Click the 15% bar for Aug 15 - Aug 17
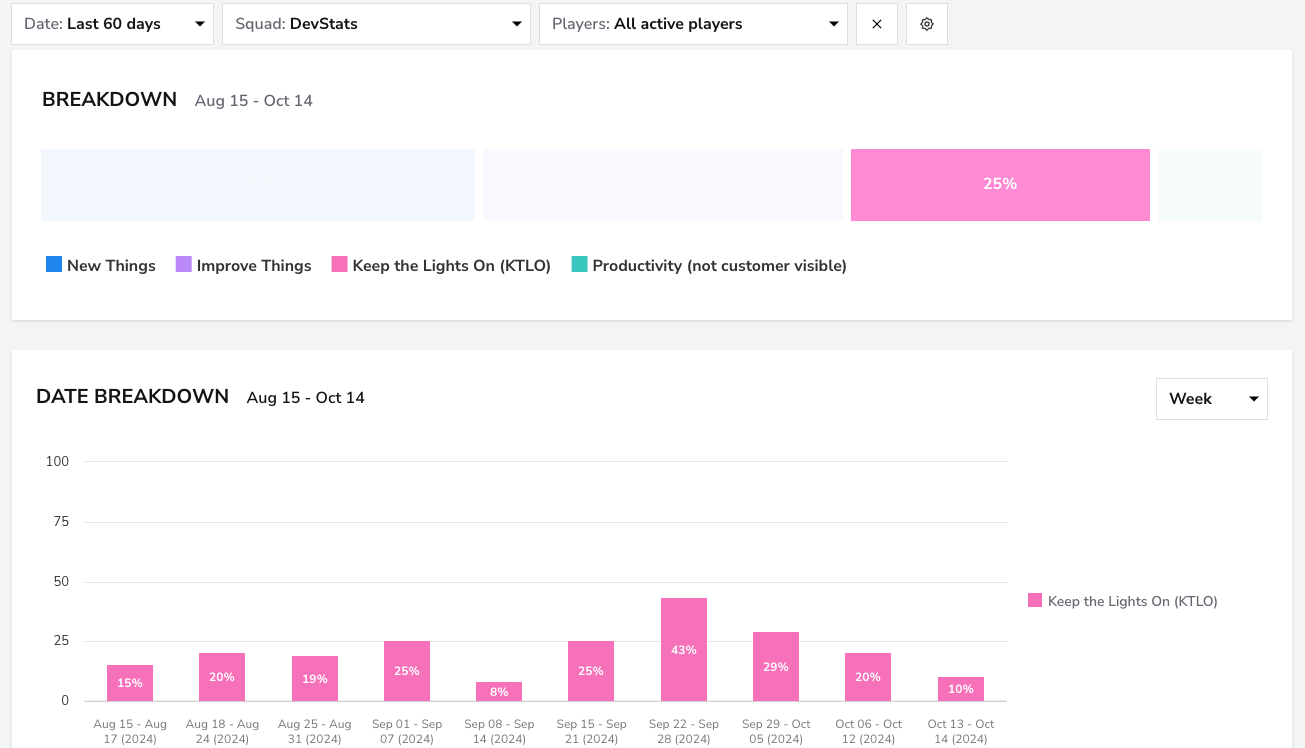Screen dimensions: 1305x748 pyautogui.click(x=130, y=683)
